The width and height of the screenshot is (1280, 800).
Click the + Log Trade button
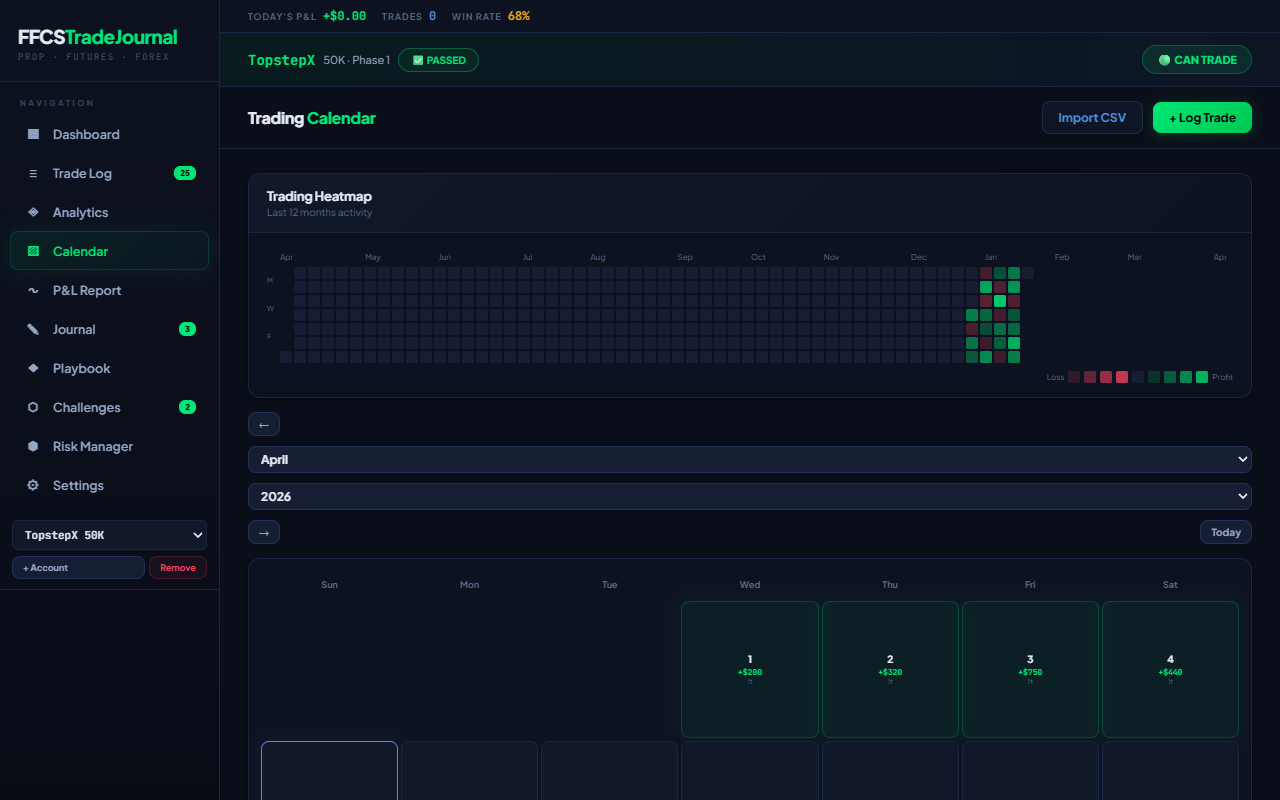point(1202,117)
